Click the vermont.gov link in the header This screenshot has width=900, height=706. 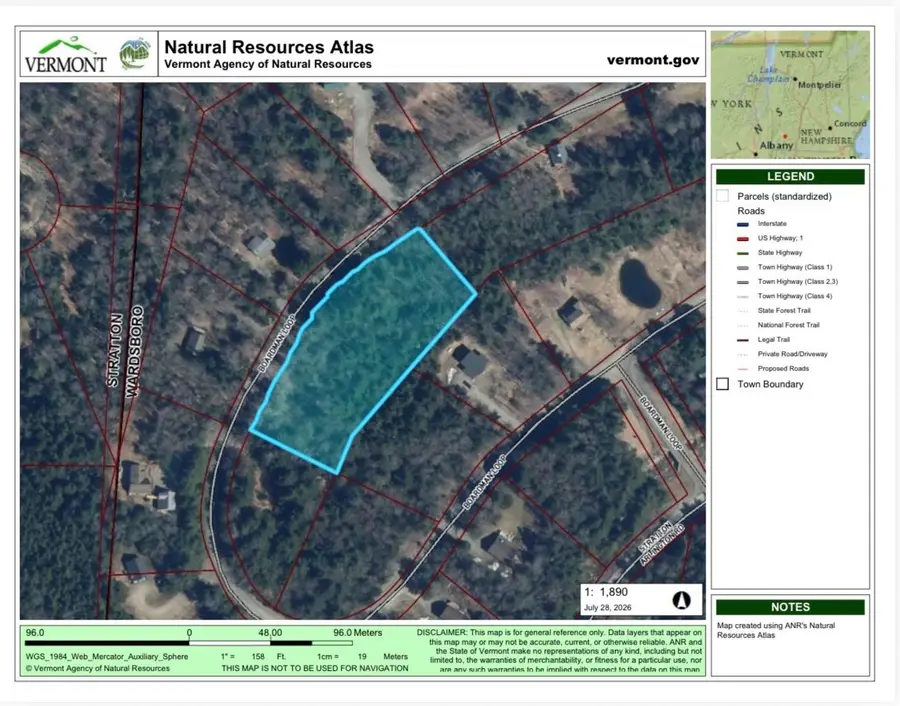(653, 60)
